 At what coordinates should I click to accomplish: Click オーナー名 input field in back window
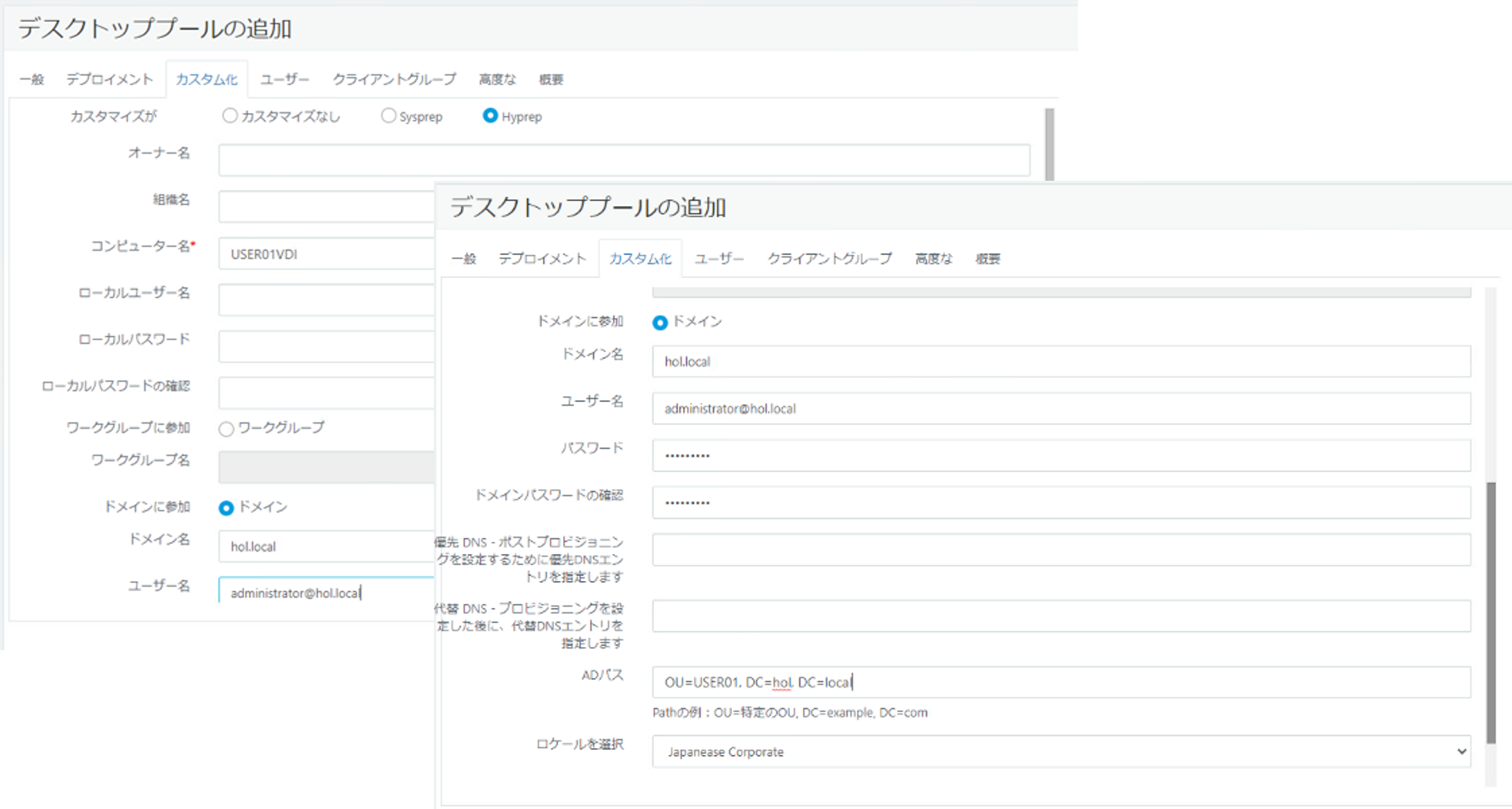[624, 160]
